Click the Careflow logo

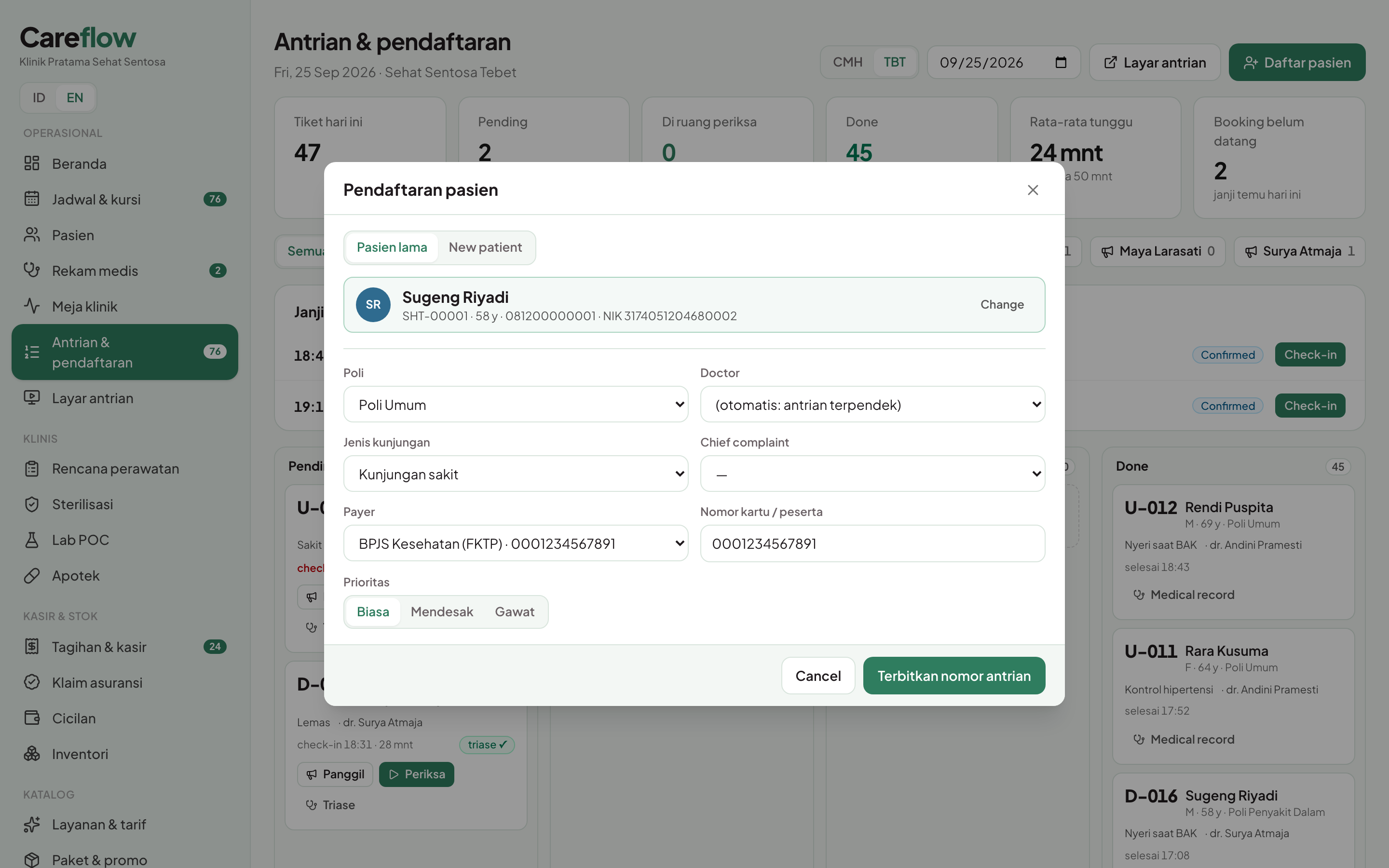pos(78,38)
